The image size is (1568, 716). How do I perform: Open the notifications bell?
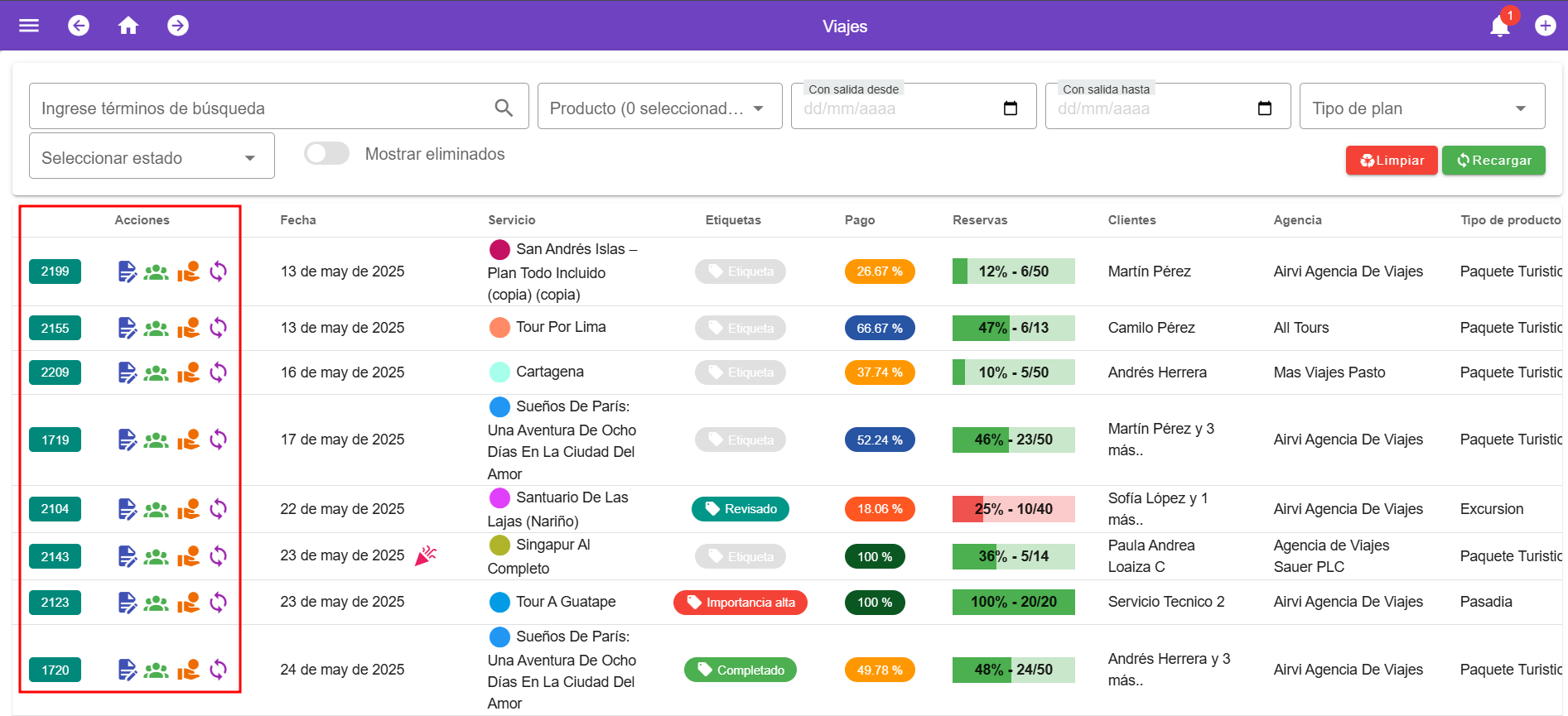pos(1499,26)
